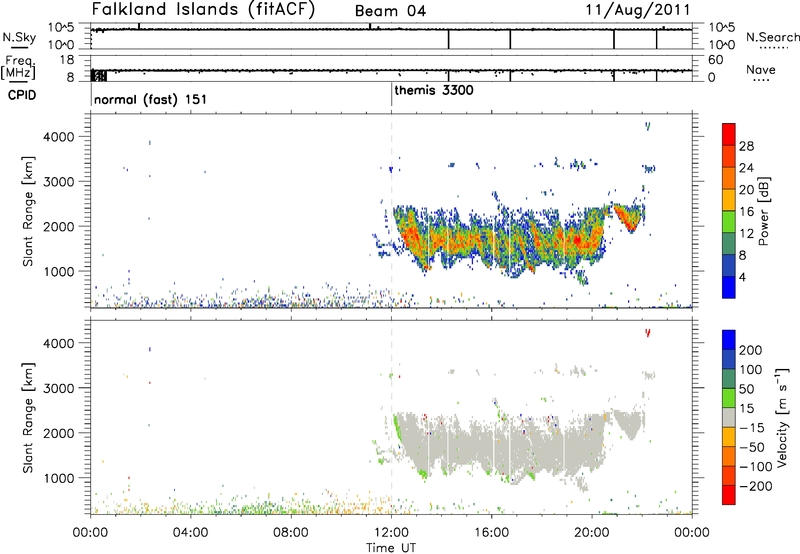The height and width of the screenshot is (554, 800).
Task: Click '4' on the power scale
Action: 742,277
